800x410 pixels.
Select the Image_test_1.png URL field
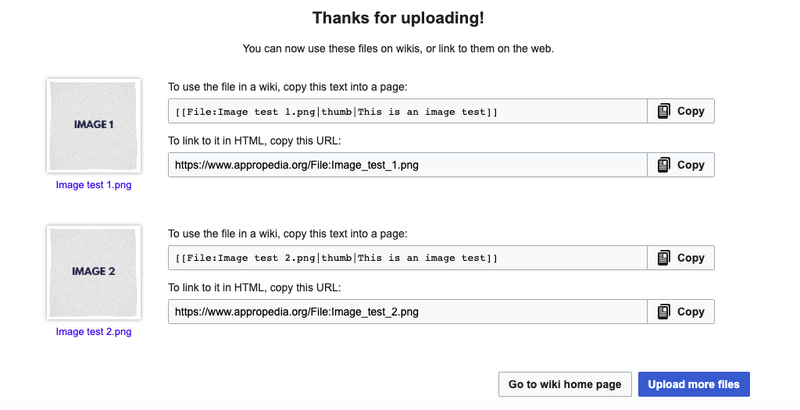pyautogui.click(x=408, y=165)
